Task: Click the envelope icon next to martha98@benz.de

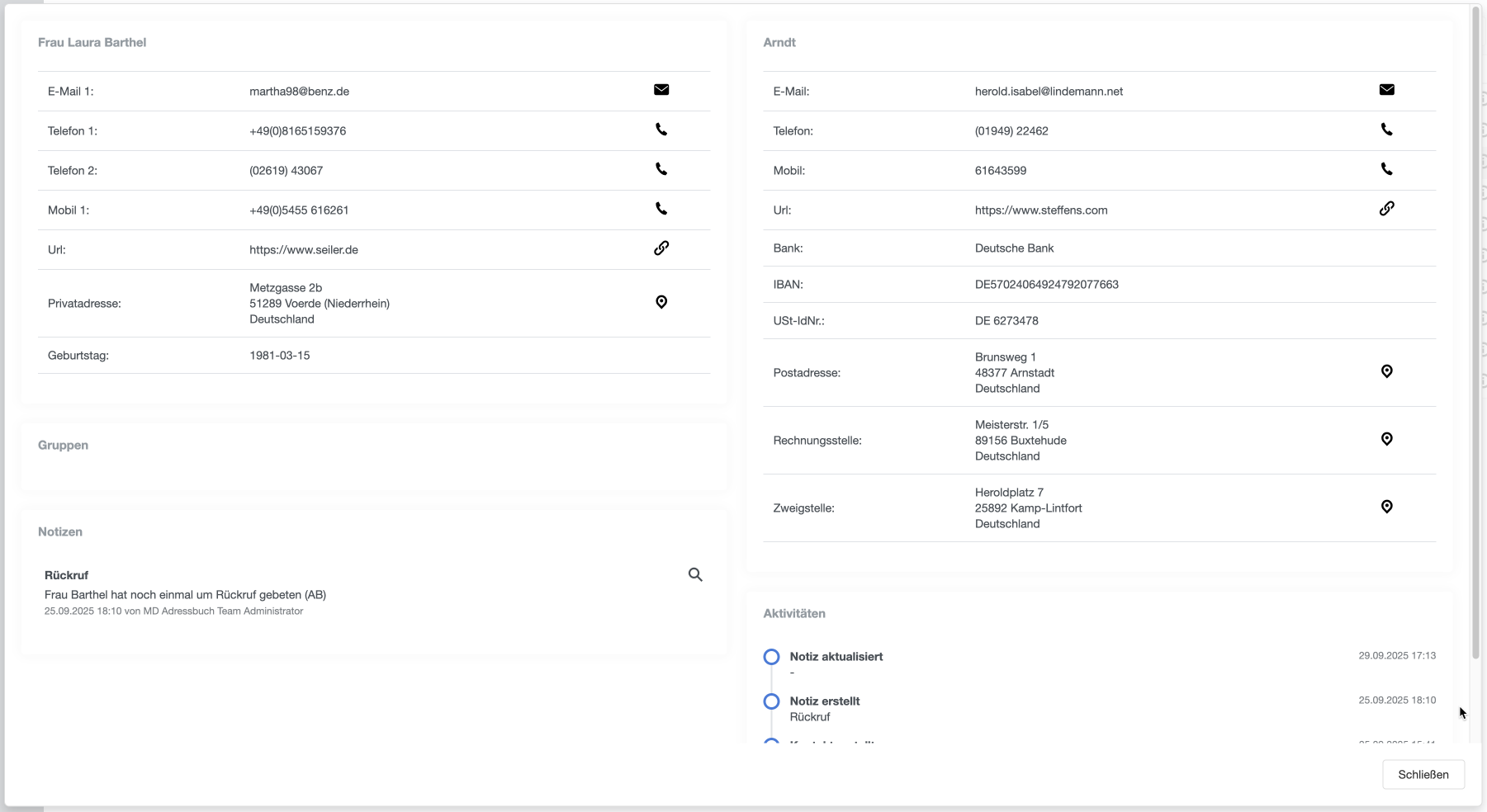Action: point(661,90)
